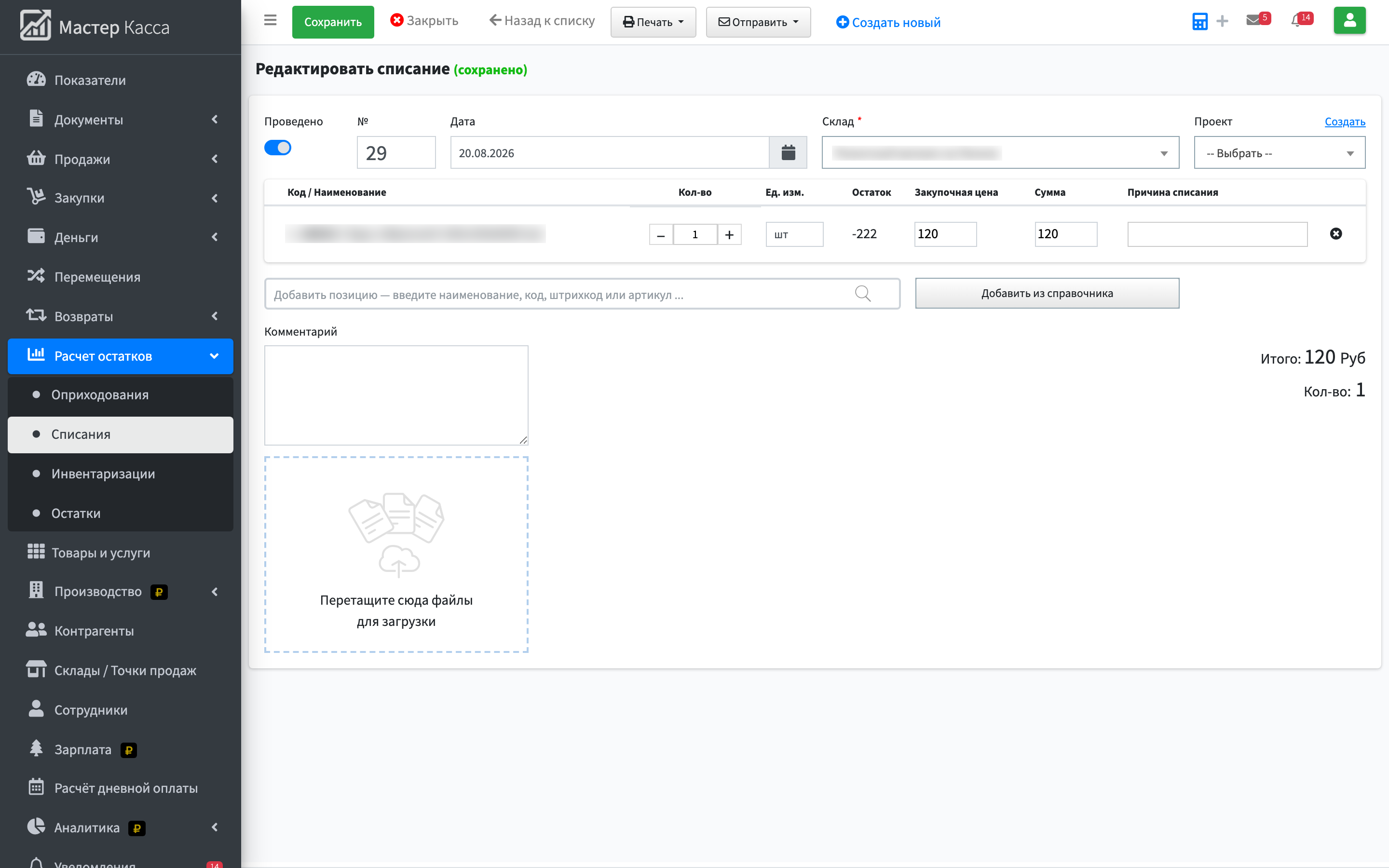The image size is (1389, 868).
Task: Open the calendar date picker icon
Action: pyautogui.click(x=788, y=153)
